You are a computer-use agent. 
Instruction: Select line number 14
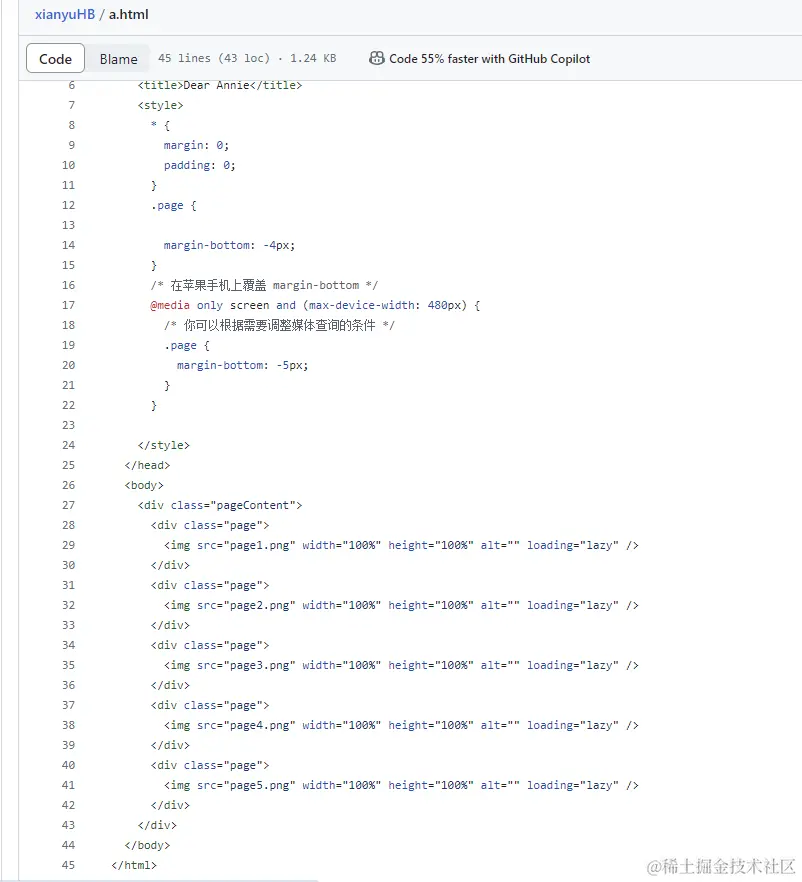click(x=68, y=245)
